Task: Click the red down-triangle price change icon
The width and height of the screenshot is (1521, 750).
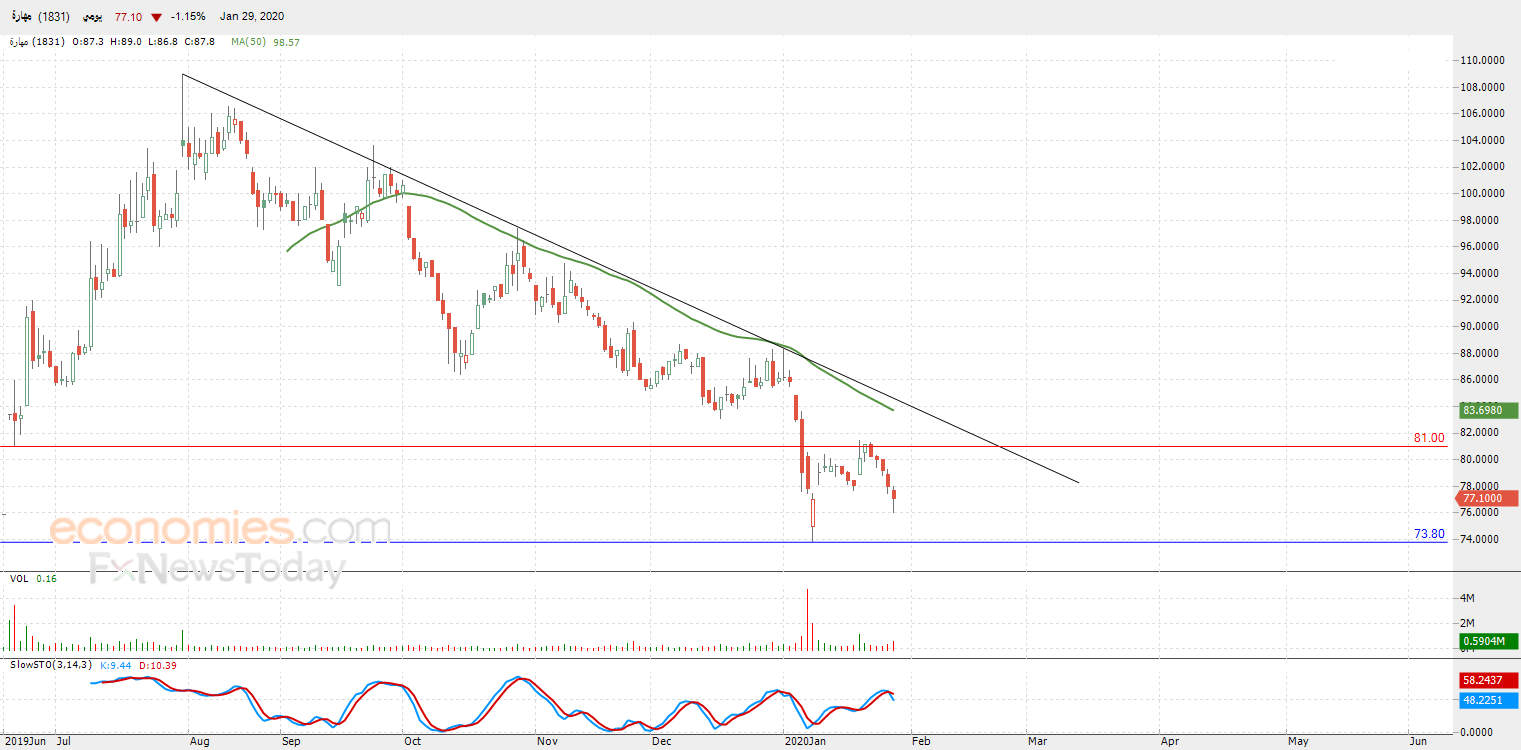Action: 157,17
